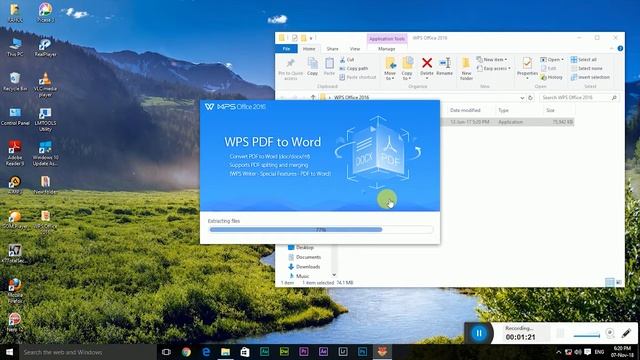Open the New item dropdown
Image resolution: width=640 pixels, height=360 pixels.
[x=492, y=60]
